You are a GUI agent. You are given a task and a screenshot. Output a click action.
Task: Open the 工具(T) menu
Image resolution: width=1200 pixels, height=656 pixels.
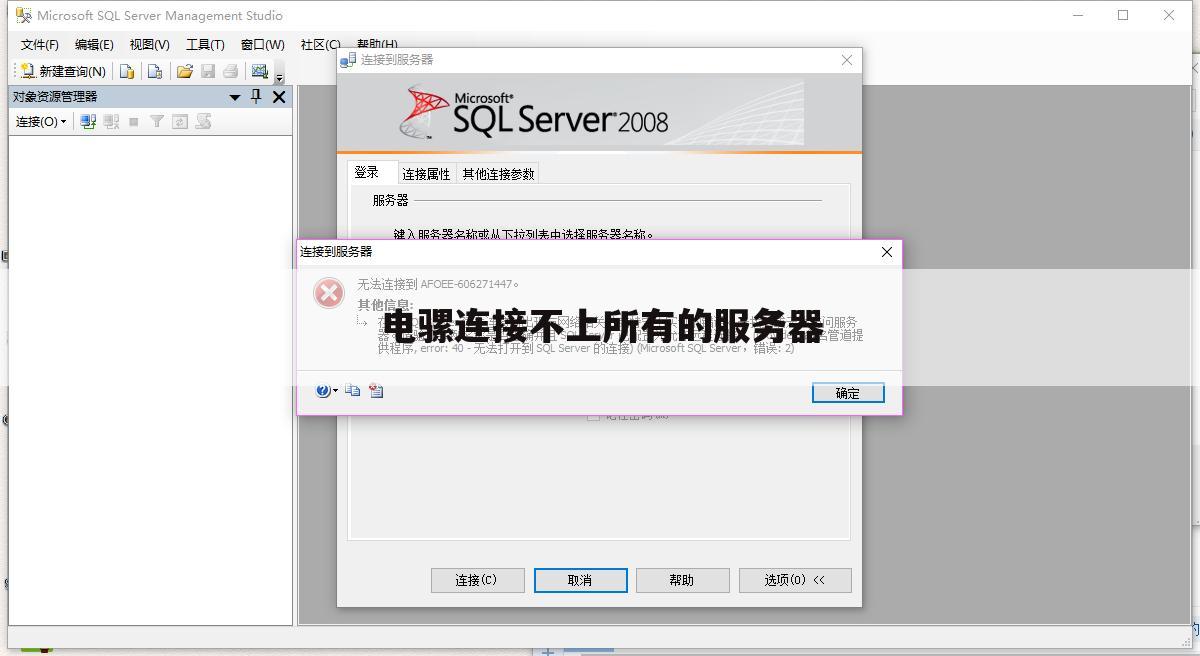[x=204, y=44]
